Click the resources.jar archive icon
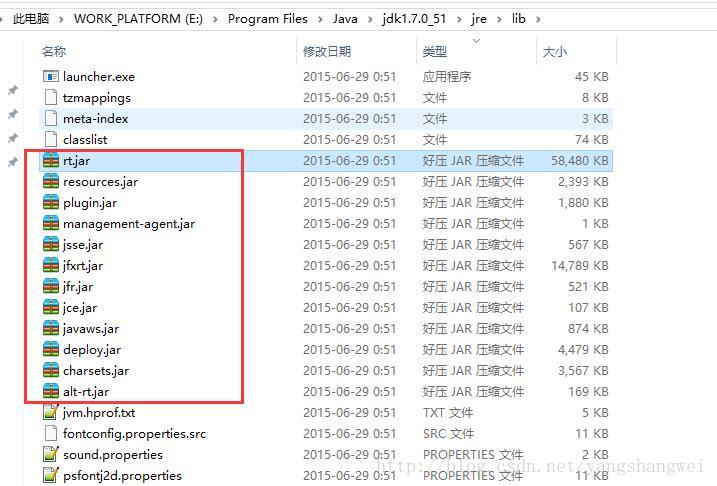717x486 pixels. coord(51,182)
